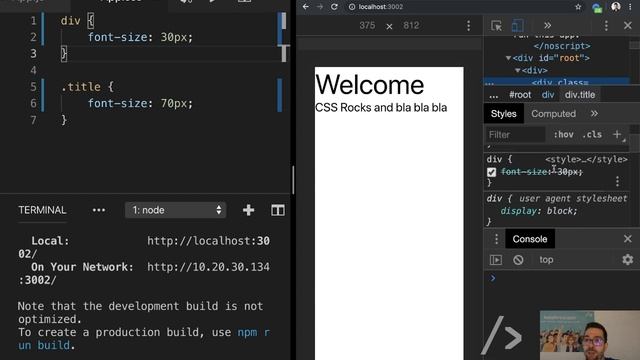Switch to the Styles tab

click(x=504, y=114)
